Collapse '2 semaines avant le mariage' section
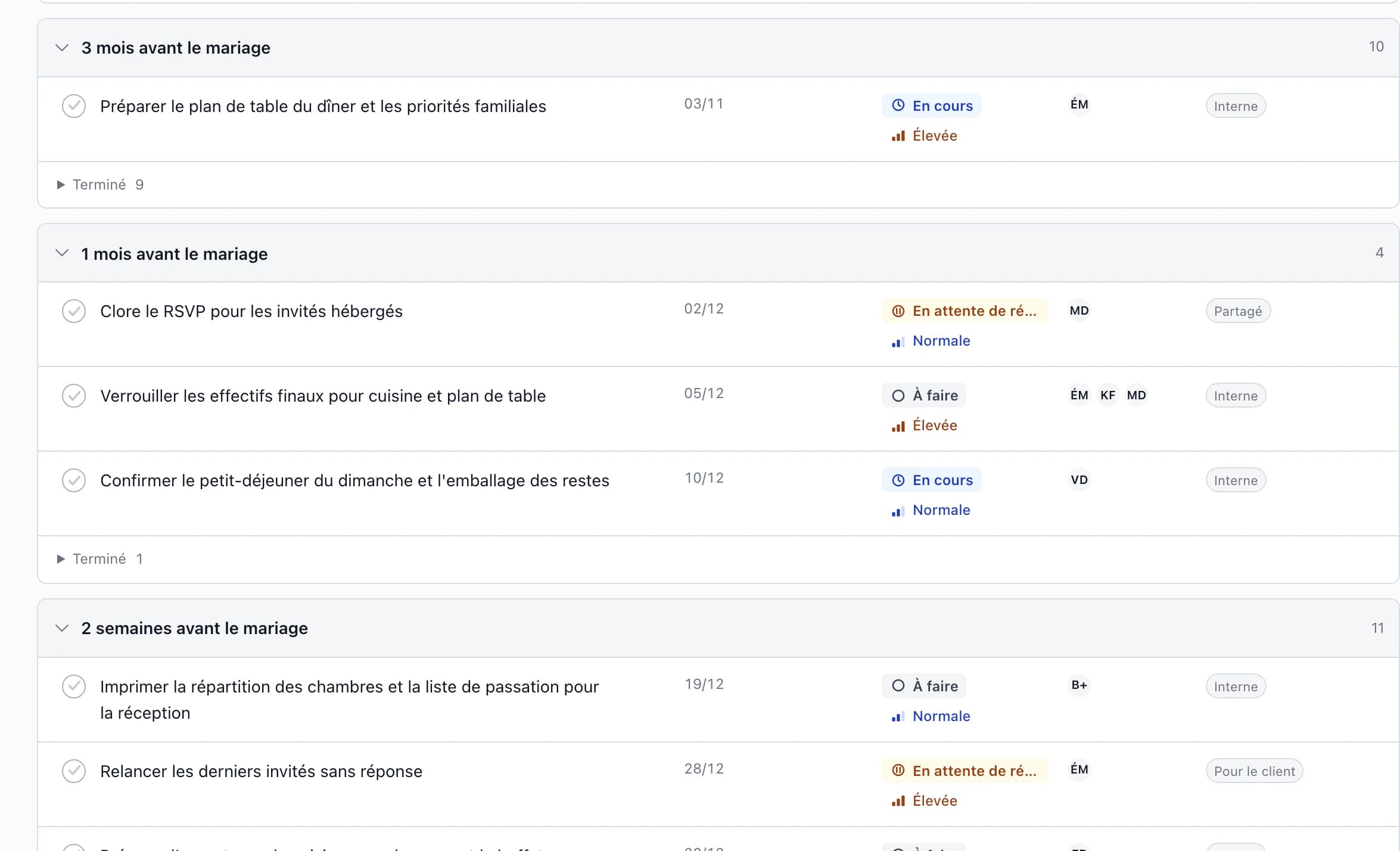Image resolution: width=1400 pixels, height=851 pixels. 62,628
